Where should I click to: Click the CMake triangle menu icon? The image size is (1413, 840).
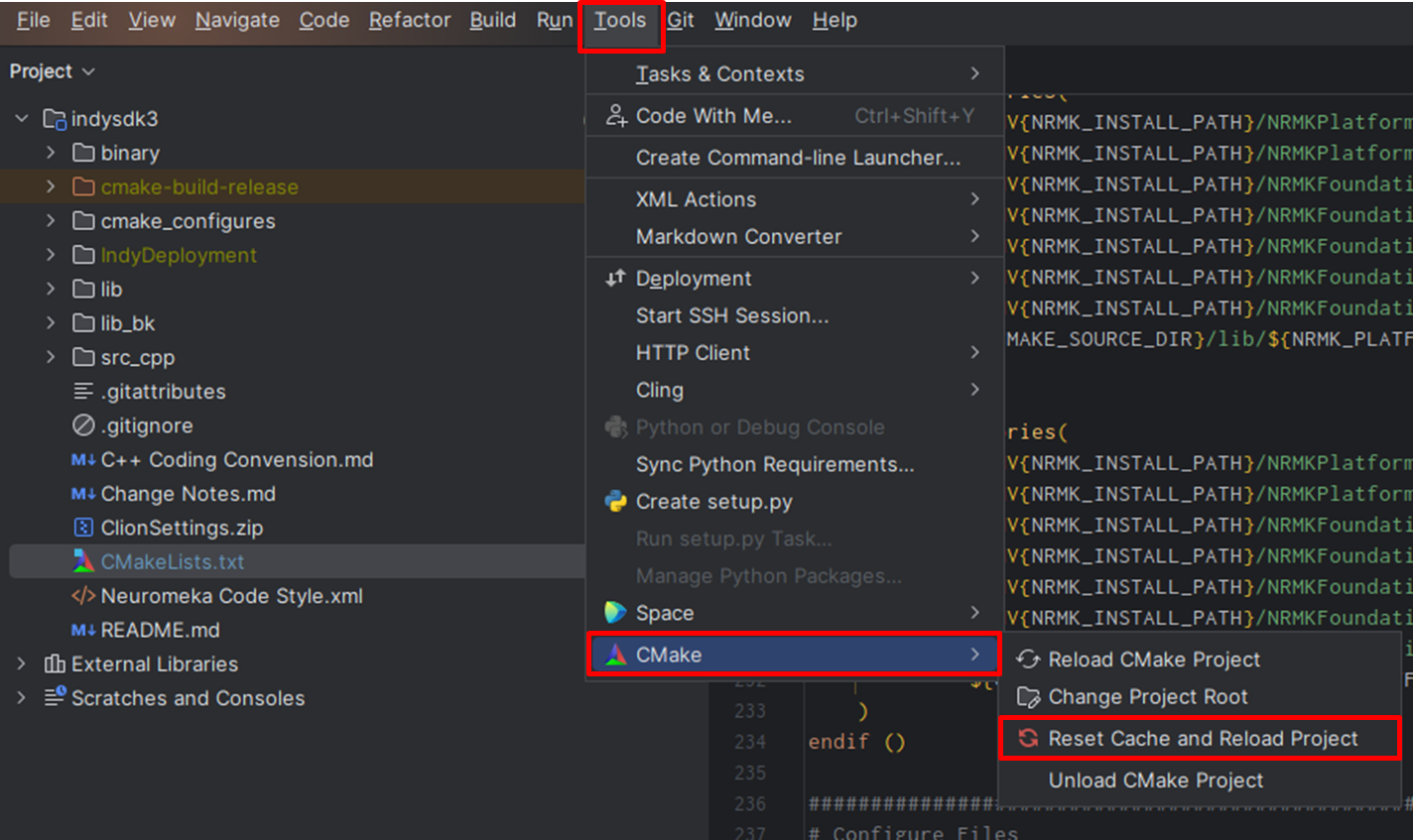[616, 655]
